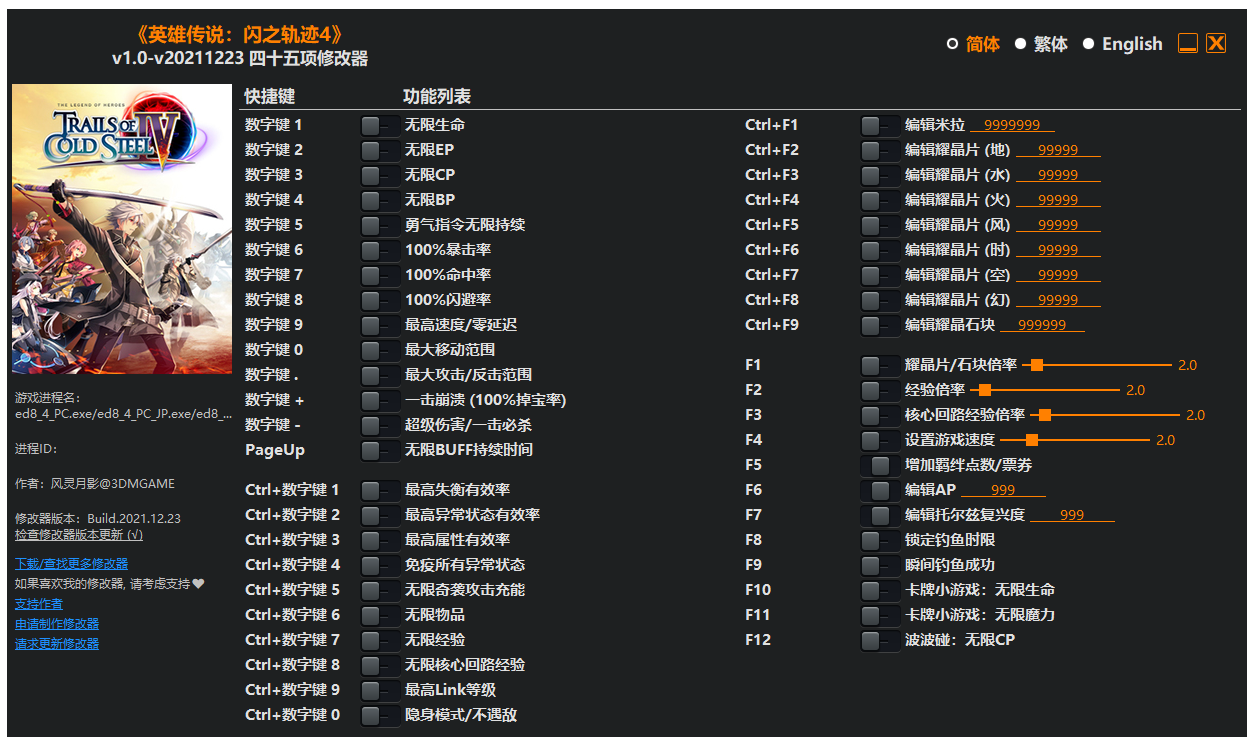The width and height of the screenshot is (1254, 737).
Task: Edit 编辑耀晶片 (幻) value field
Action: tap(1058, 300)
